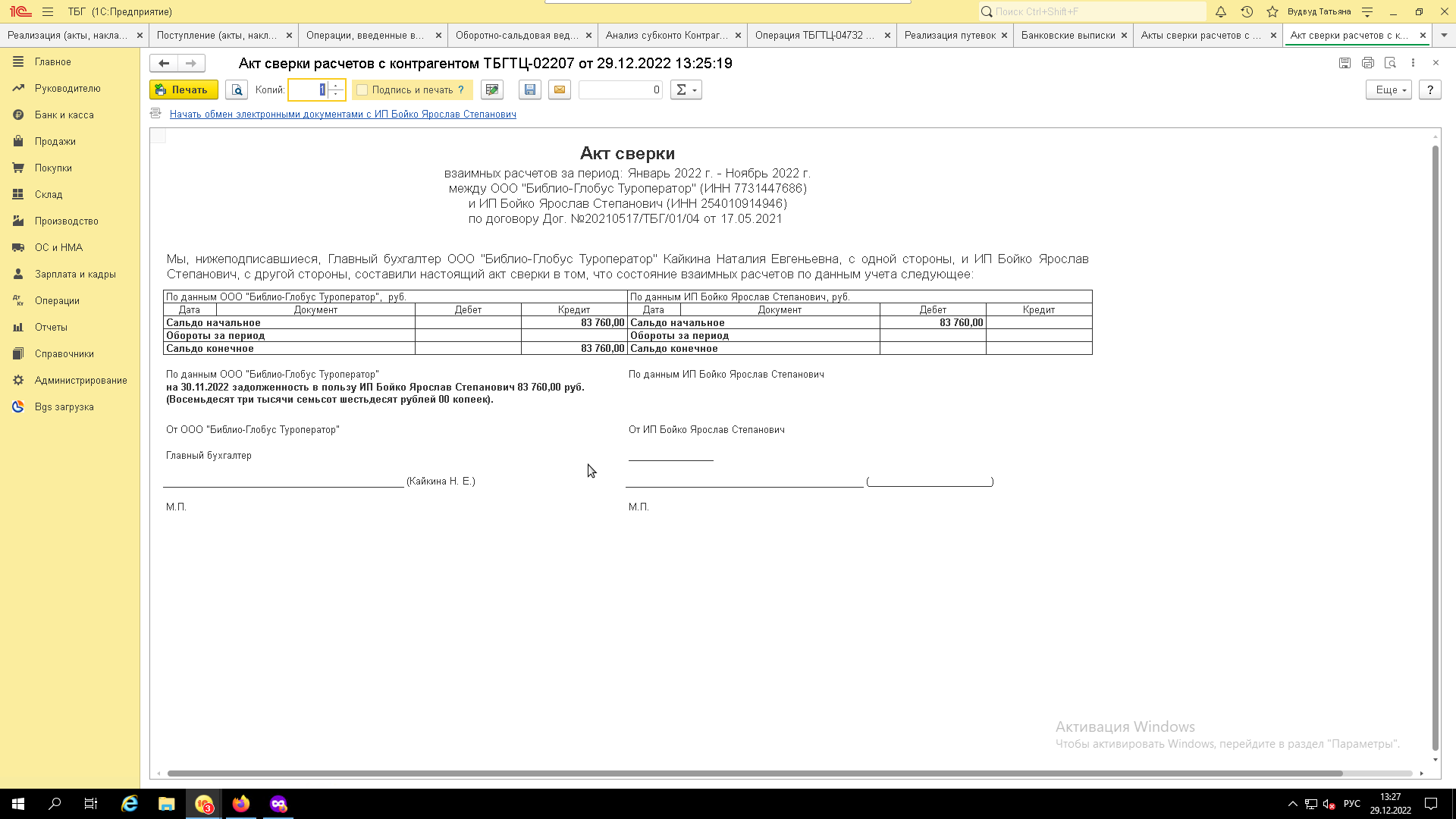Expand the sum Σ dropdown
Viewport: 1456px width, 819px height.
[x=686, y=89]
